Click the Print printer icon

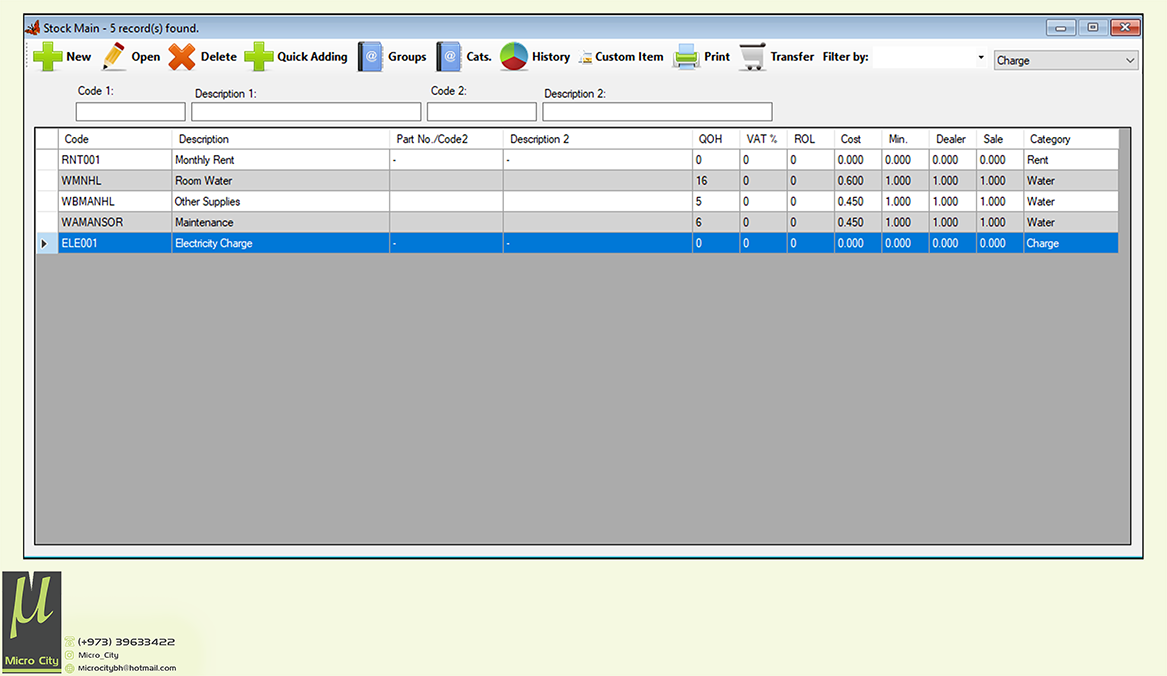[x=686, y=57]
